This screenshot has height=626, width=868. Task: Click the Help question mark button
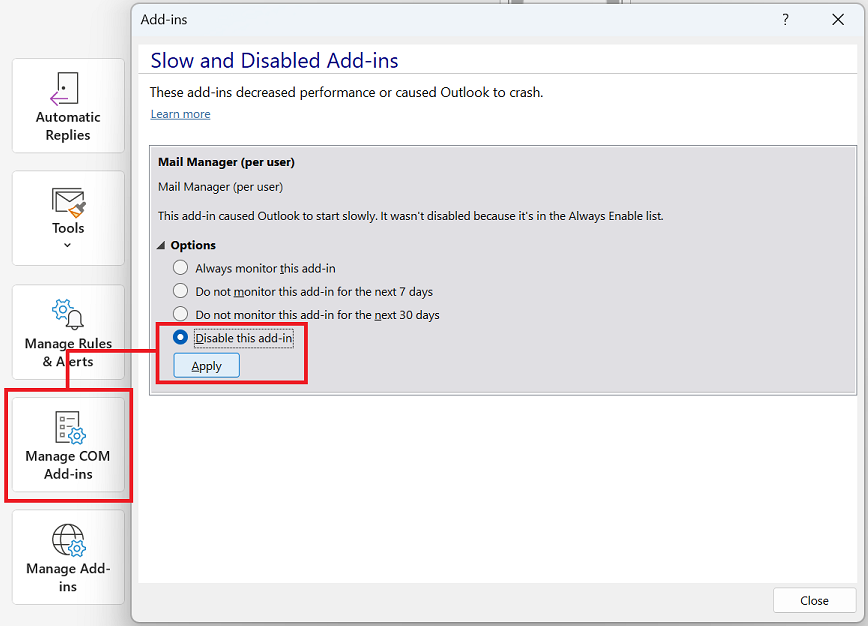point(786,19)
